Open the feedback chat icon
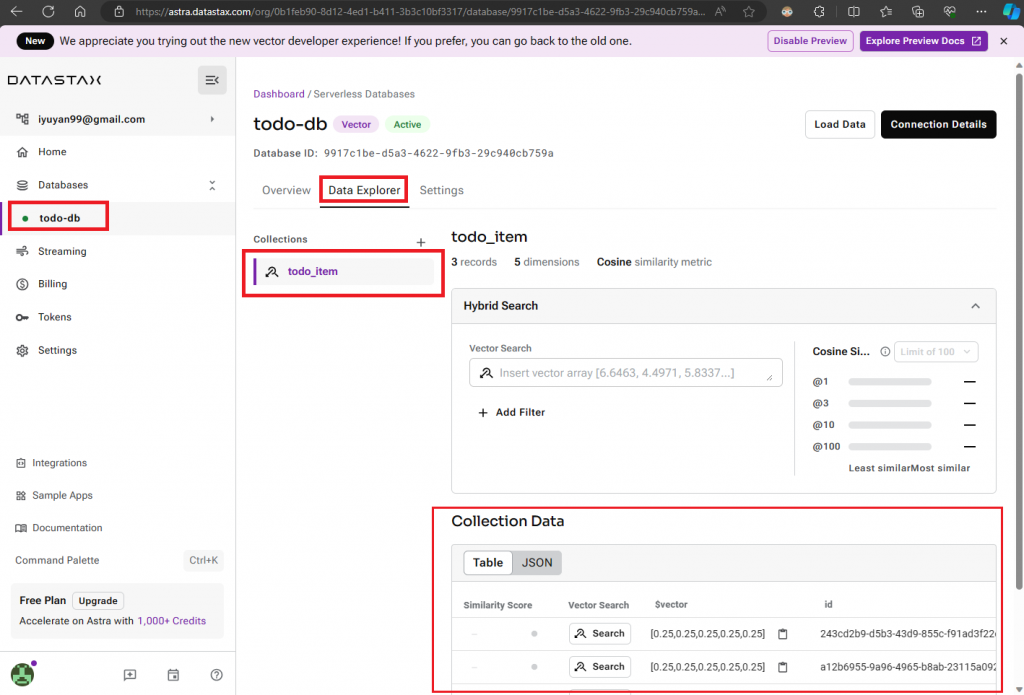The image size is (1024, 695). click(x=130, y=675)
